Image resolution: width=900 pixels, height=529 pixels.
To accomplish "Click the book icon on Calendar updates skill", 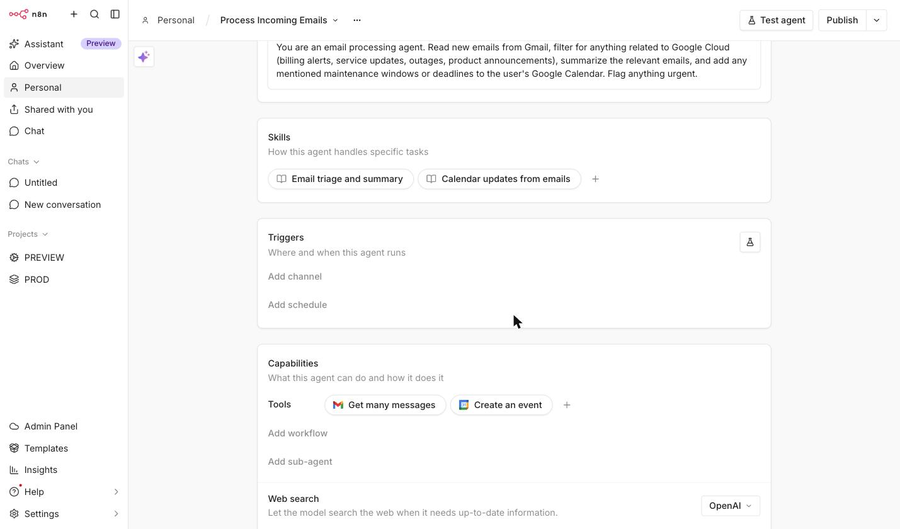I will click(431, 179).
